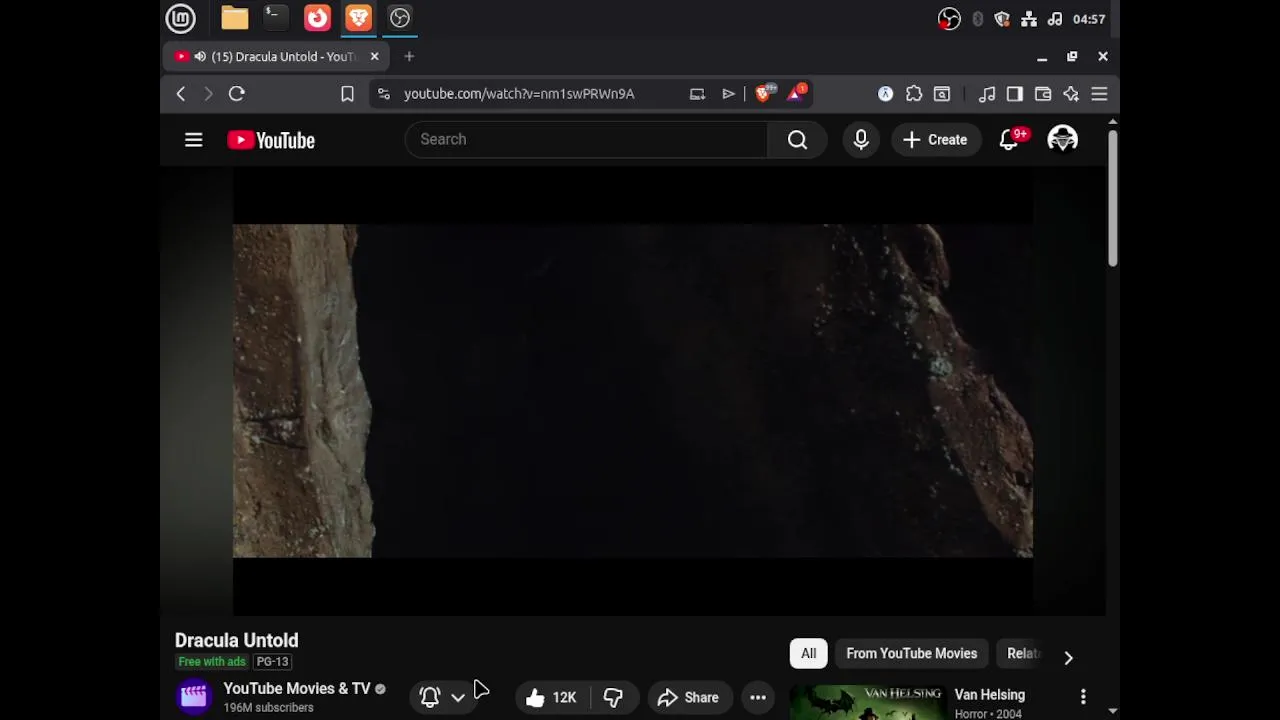
Task: Open the extensions puzzle menu
Action: (x=914, y=94)
